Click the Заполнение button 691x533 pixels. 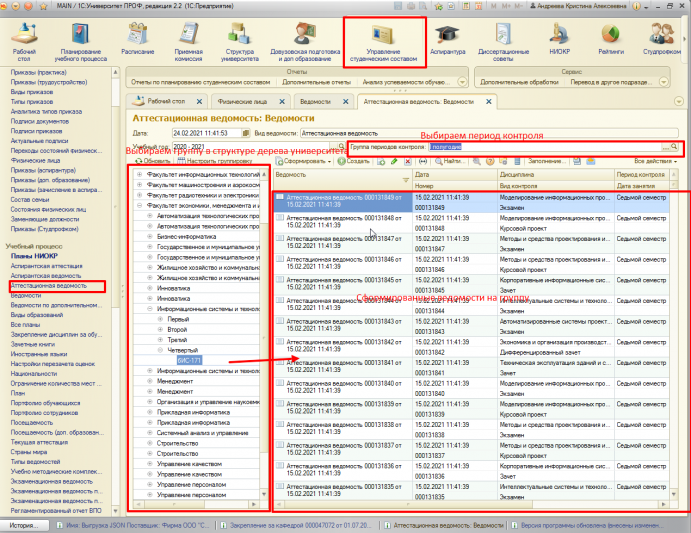(546, 161)
